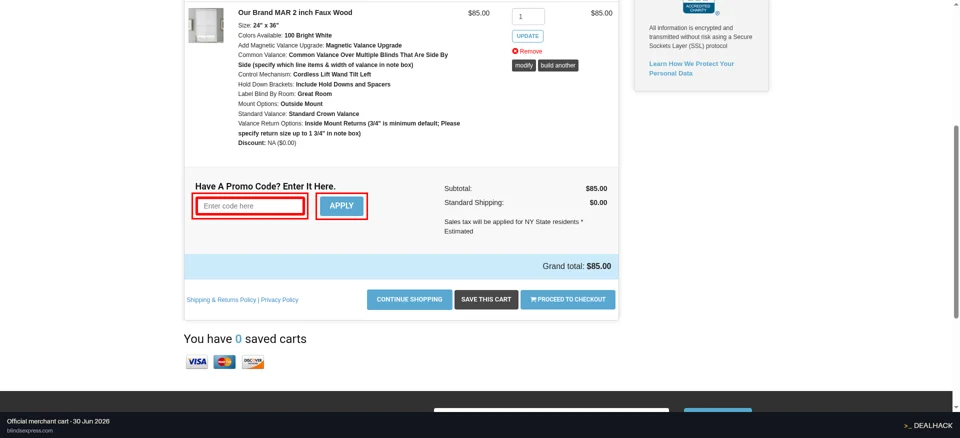Click the Standard Crown Valance text

point(324,114)
